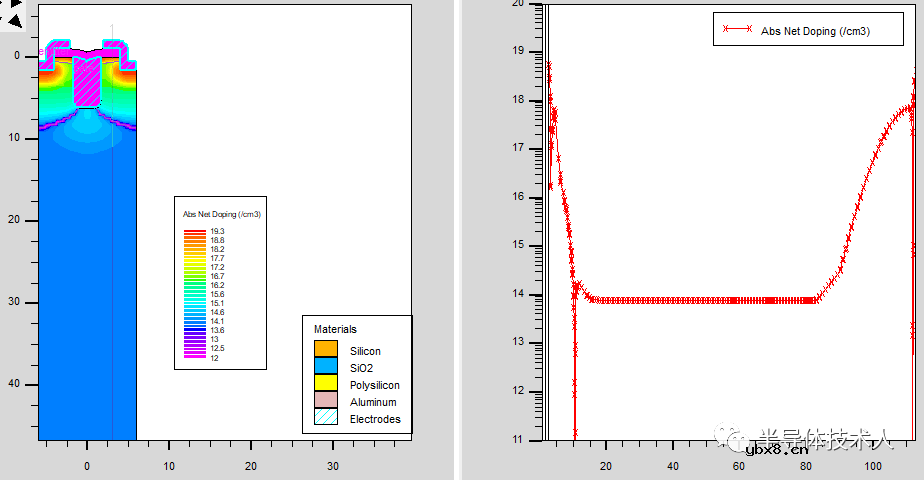Select the Polysilicon yellow swatch
This screenshot has height=480, width=924.
tap(326, 384)
